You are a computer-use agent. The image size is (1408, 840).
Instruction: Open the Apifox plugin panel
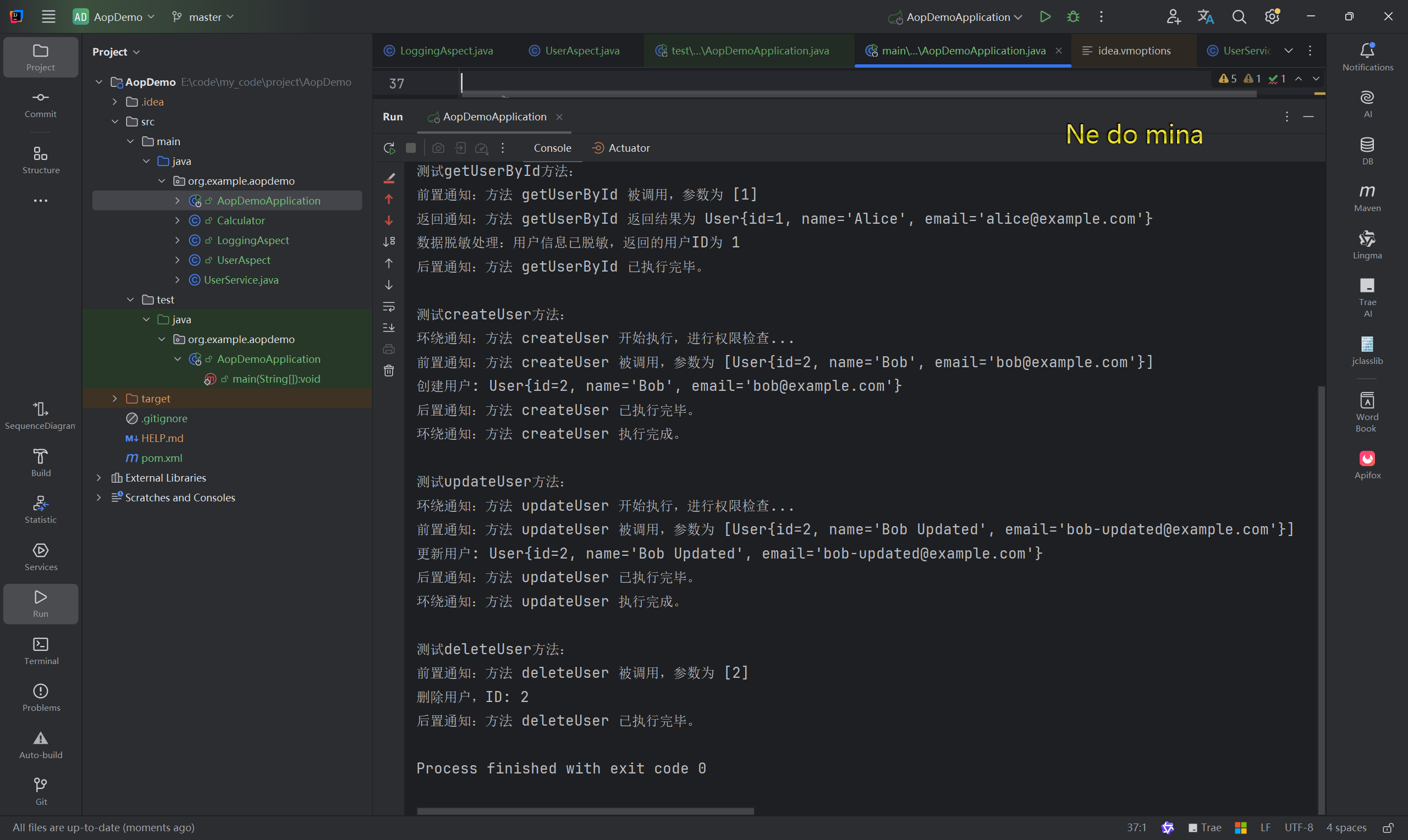click(x=1367, y=464)
